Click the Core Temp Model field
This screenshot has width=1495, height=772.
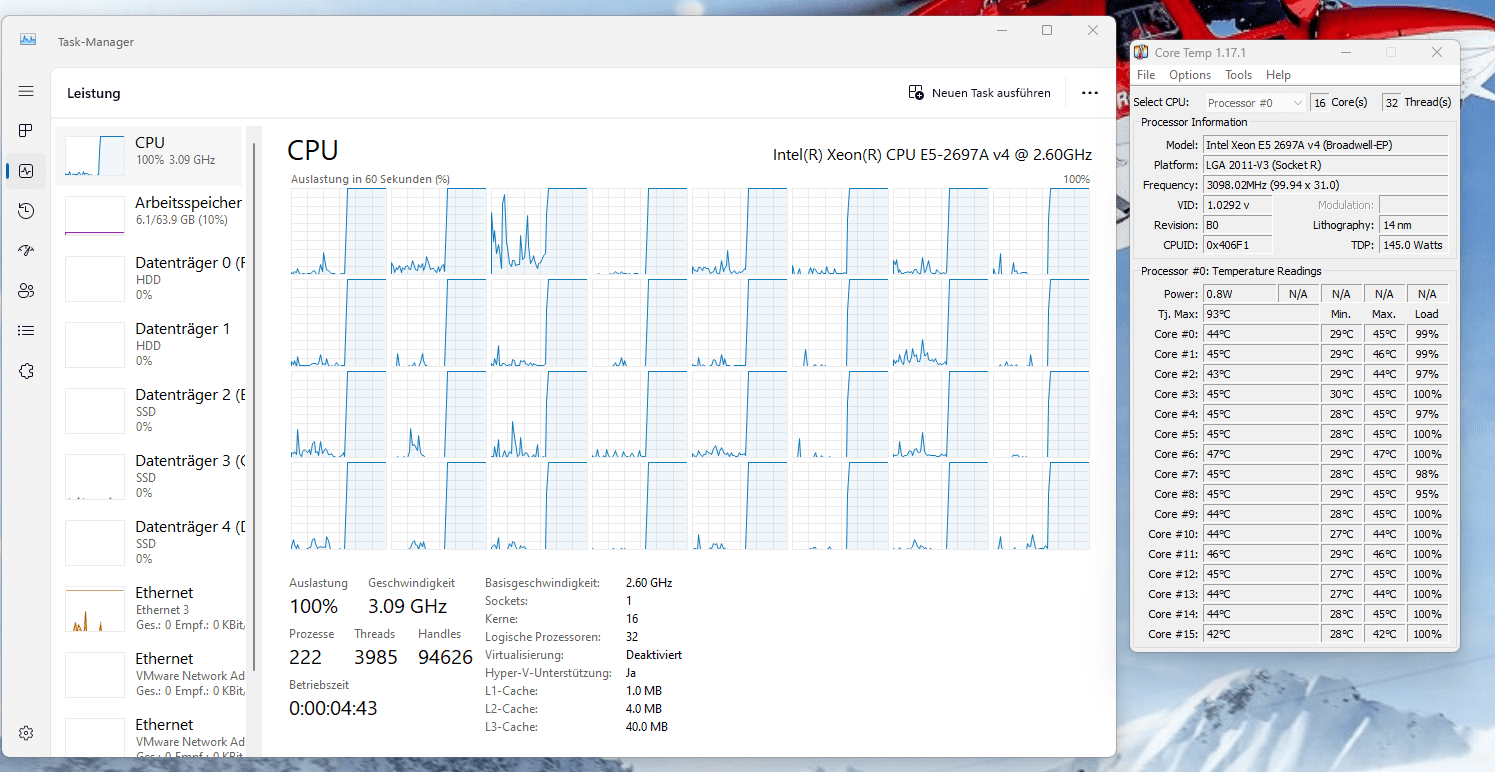[x=1325, y=145]
